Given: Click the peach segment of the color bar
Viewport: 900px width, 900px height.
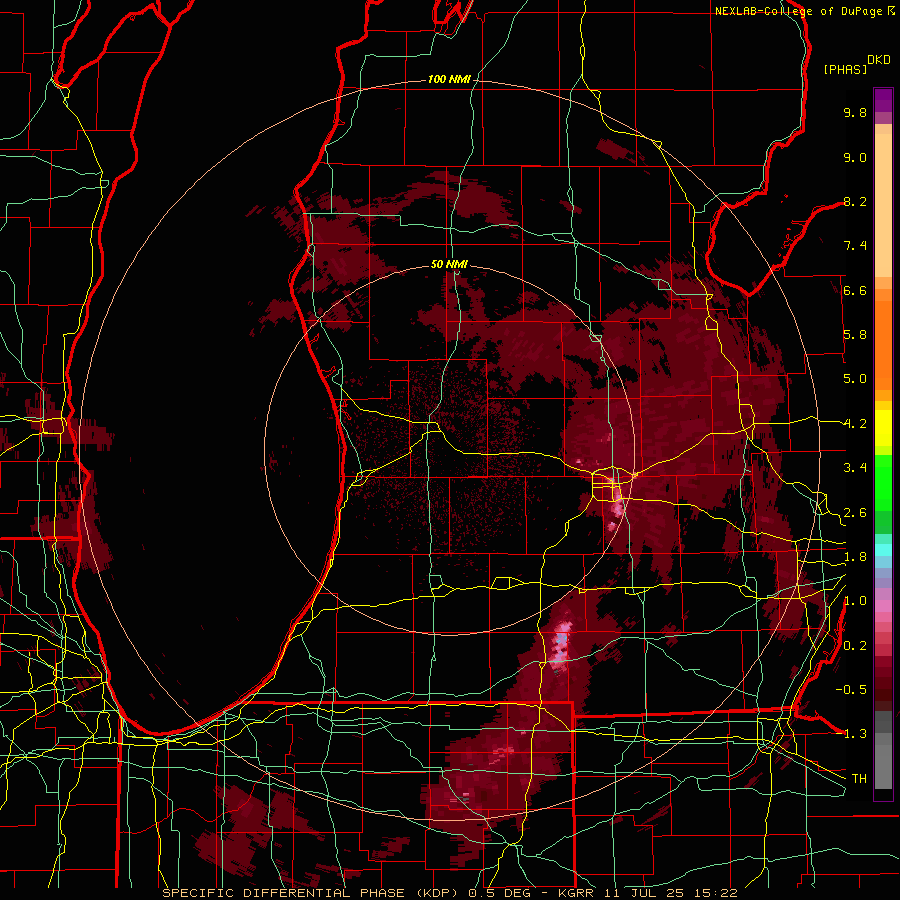Looking at the screenshot, I should click(x=883, y=207).
